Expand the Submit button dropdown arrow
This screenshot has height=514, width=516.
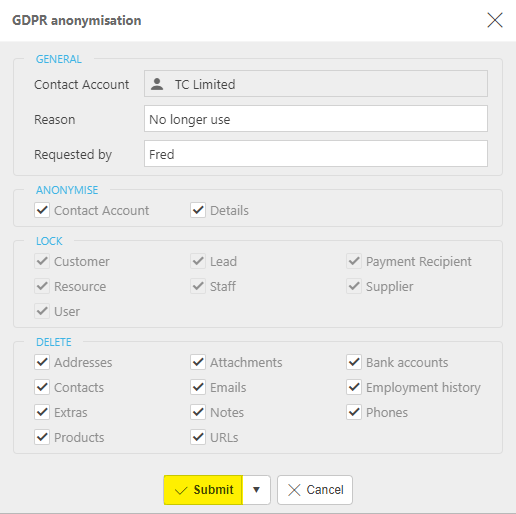pos(256,490)
